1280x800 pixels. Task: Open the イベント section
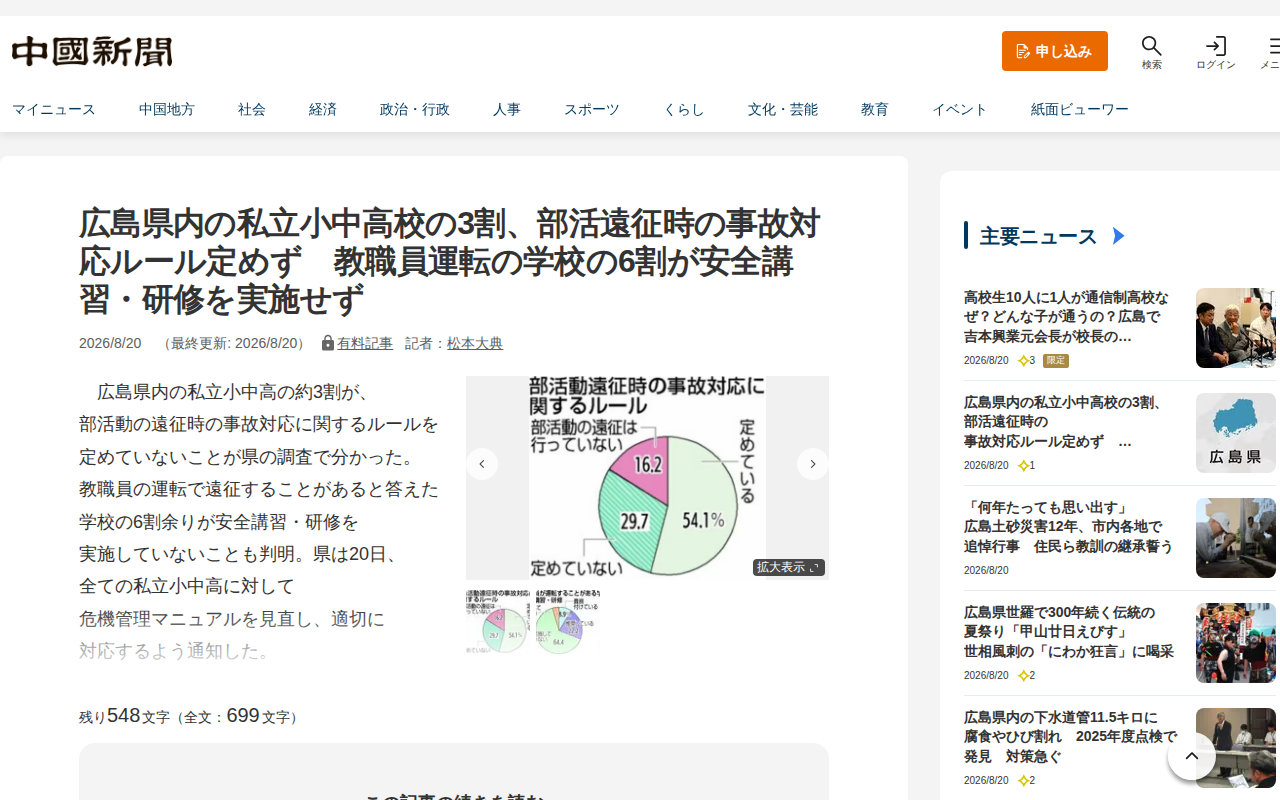coord(960,109)
